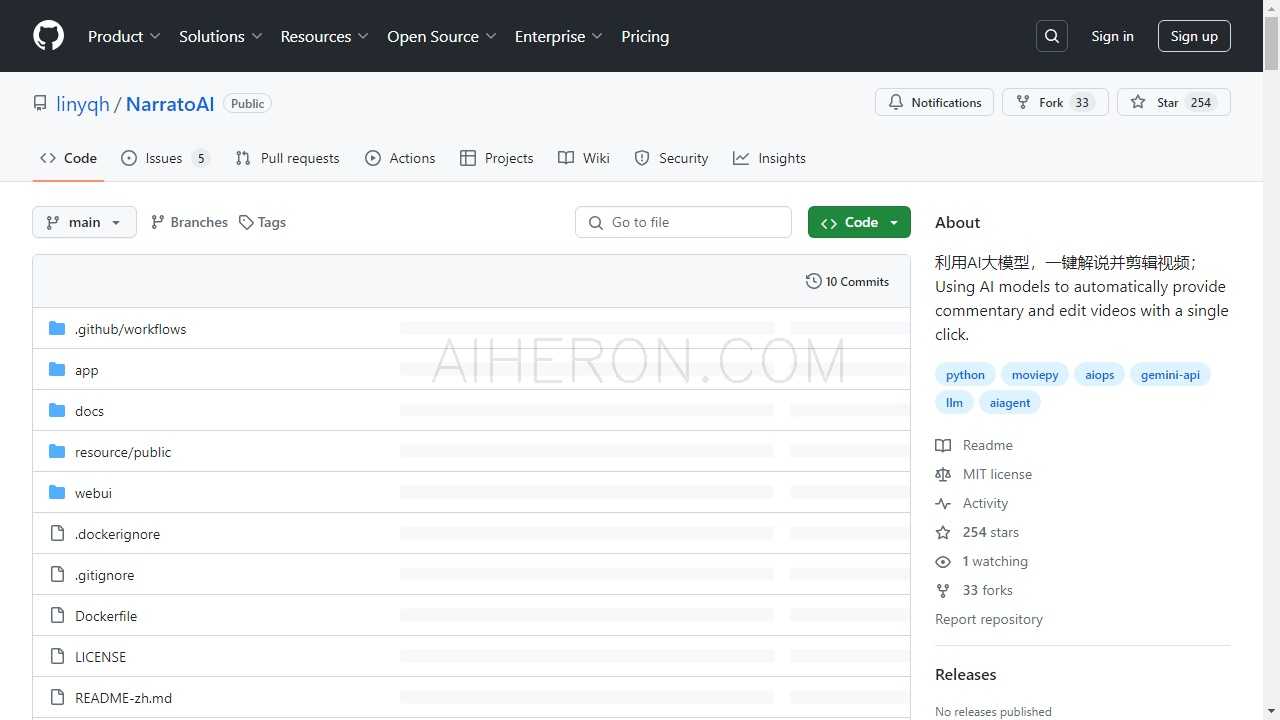Select the gemini-api topic tag

point(1170,374)
